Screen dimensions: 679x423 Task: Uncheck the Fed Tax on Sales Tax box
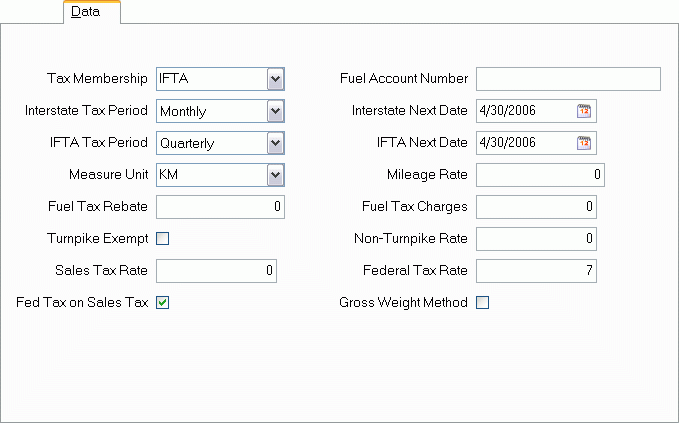[x=163, y=303]
